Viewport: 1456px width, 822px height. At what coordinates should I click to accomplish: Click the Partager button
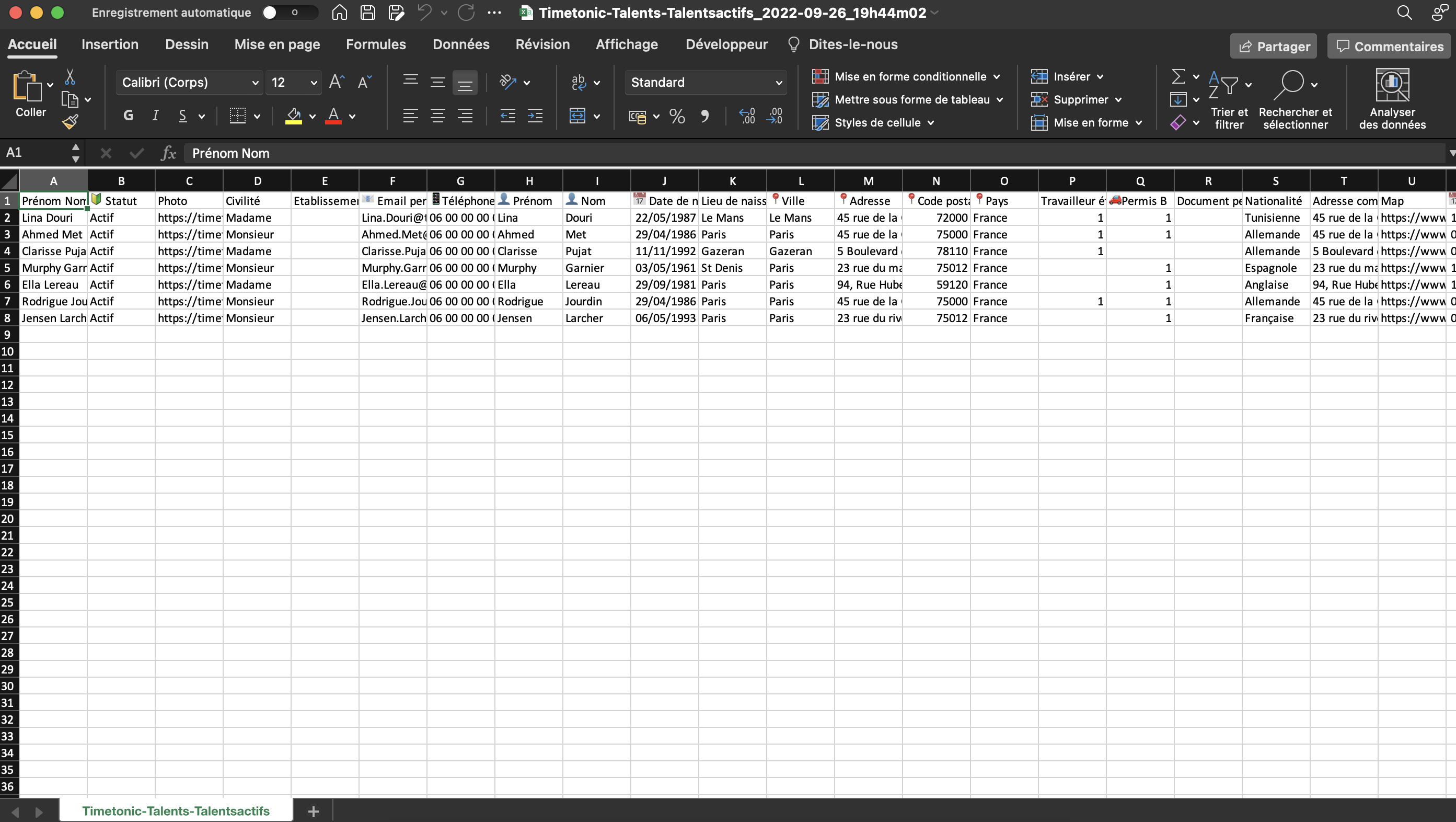pyautogui.click(x=1274, y=47)
